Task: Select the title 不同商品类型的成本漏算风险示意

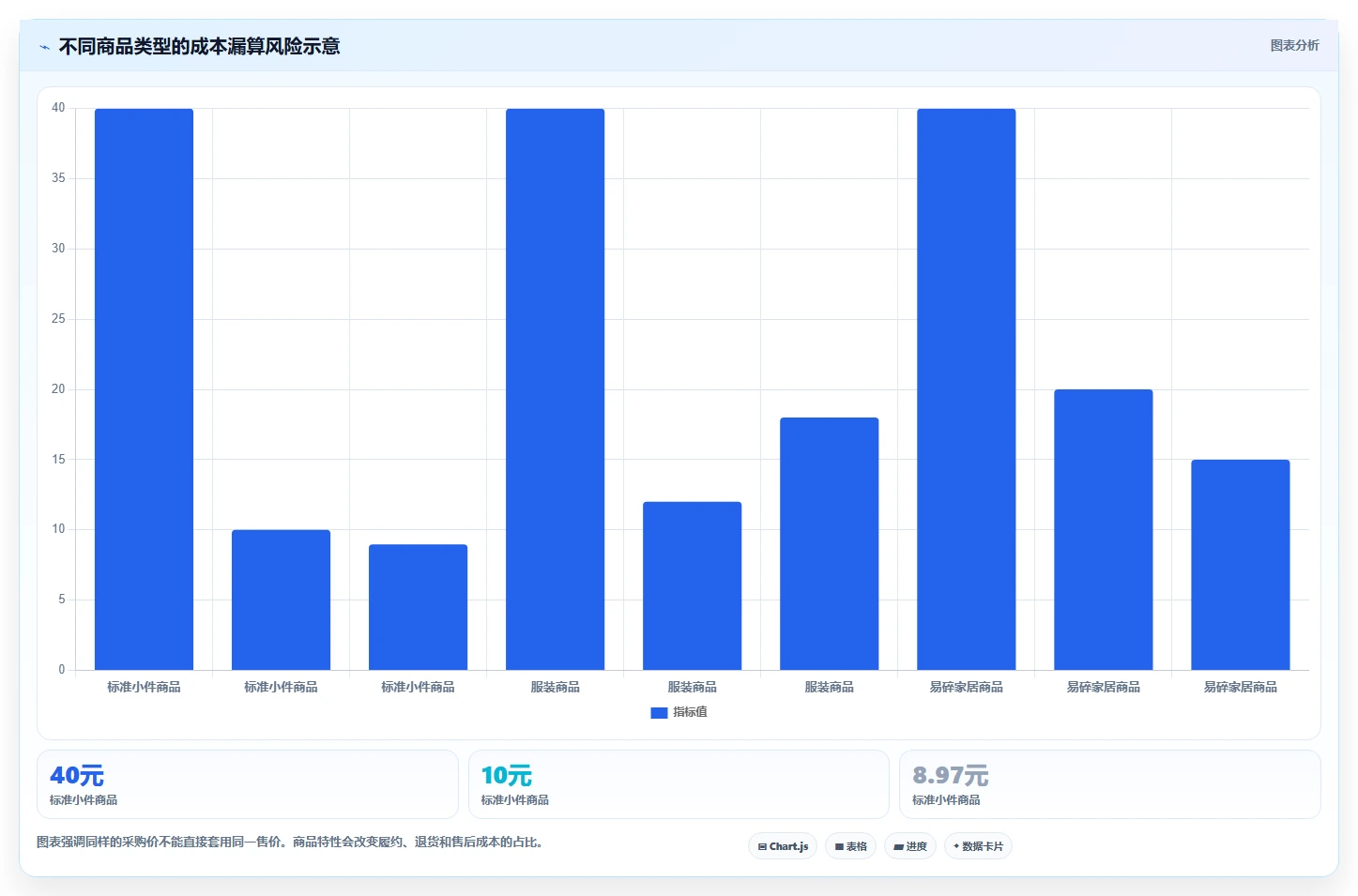Action: tap(199, 46)
